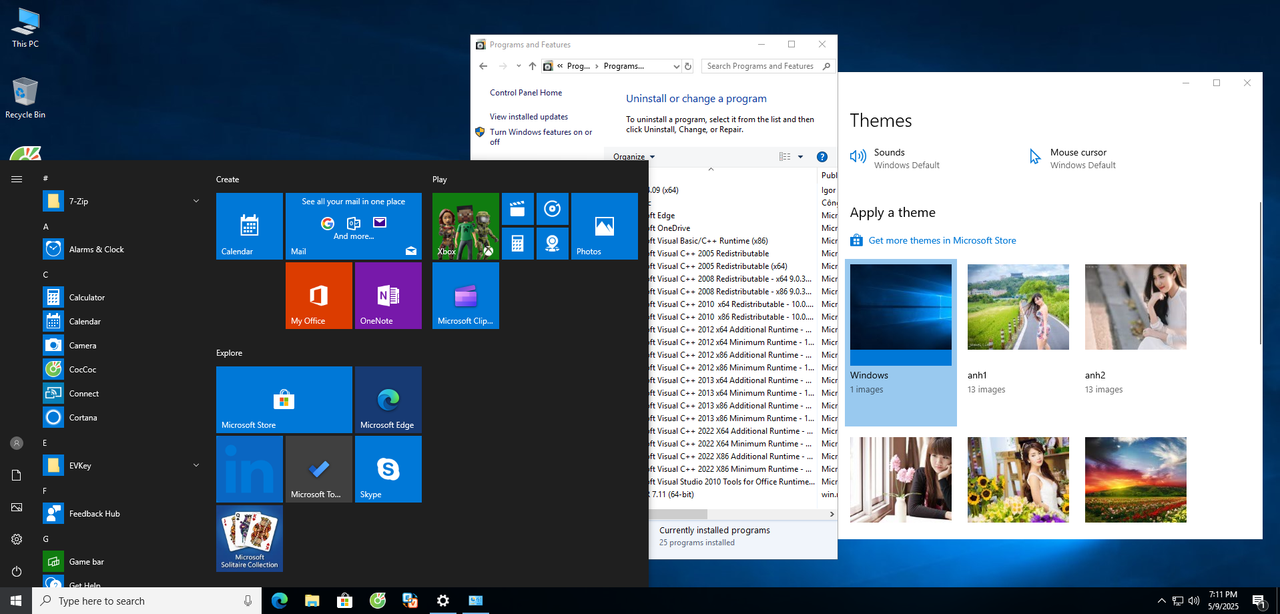
Task: Open the Photos tile
Action: (x=604, y=226)
